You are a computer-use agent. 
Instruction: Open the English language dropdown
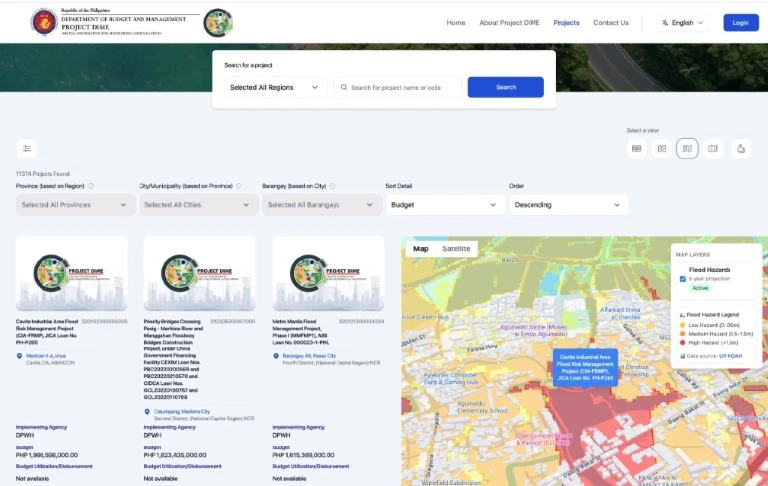point(683,23)
